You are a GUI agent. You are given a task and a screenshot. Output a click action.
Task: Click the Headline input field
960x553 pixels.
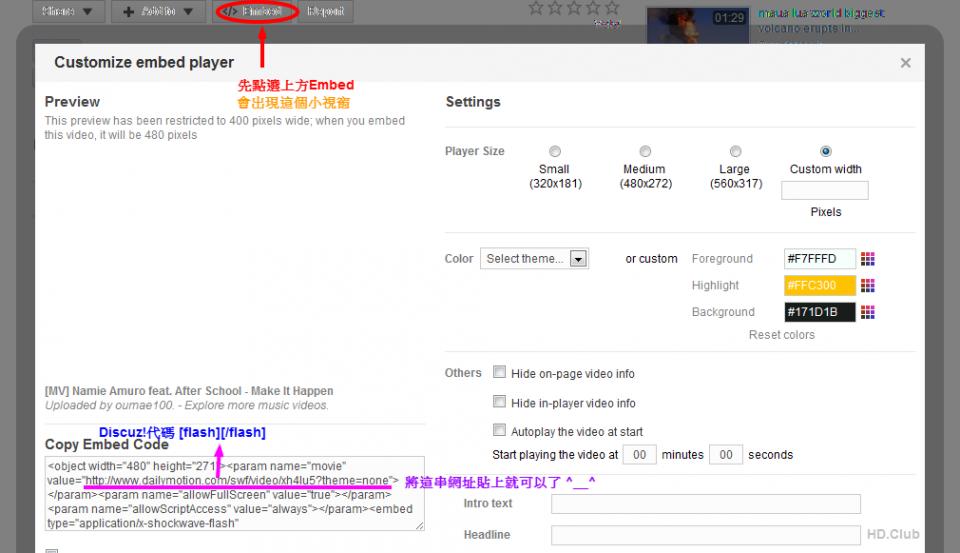[x=705, y=535]
